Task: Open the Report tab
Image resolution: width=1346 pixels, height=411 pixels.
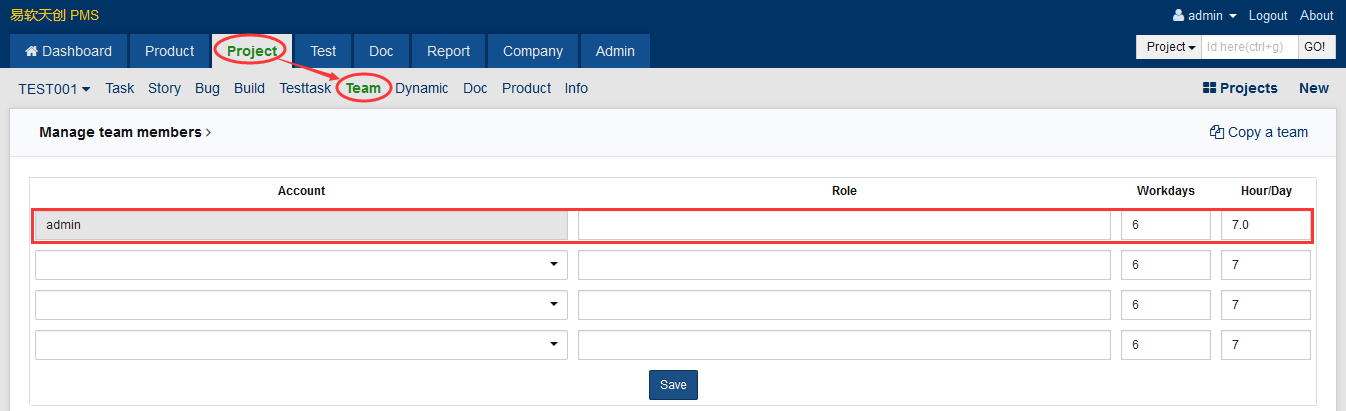Action: [448, 51]
